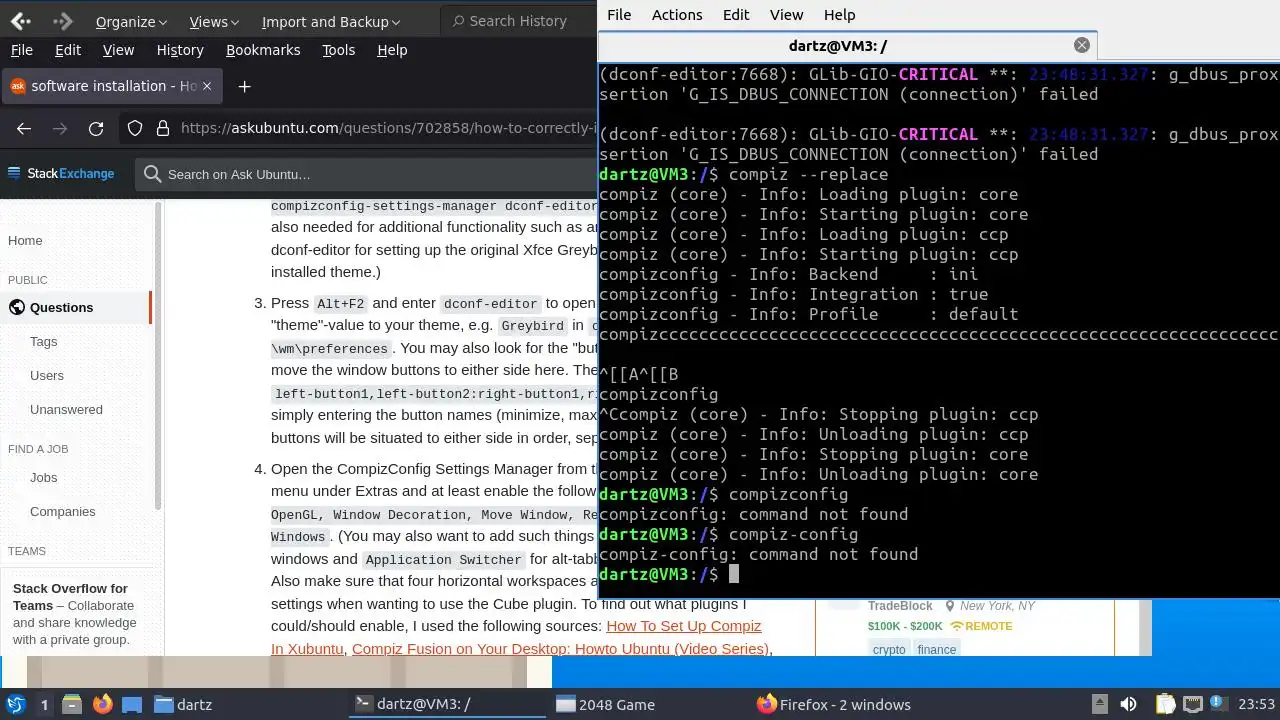Open terminal Help menu
Image resolution: width=1280 pixels, height=720 pixels.
tap(839, 15)
